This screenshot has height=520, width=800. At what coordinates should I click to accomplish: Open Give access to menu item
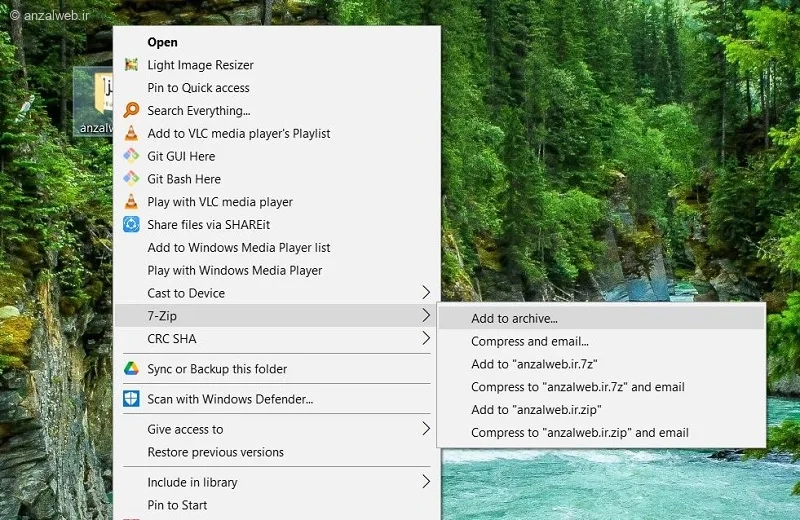coord(277,429)
